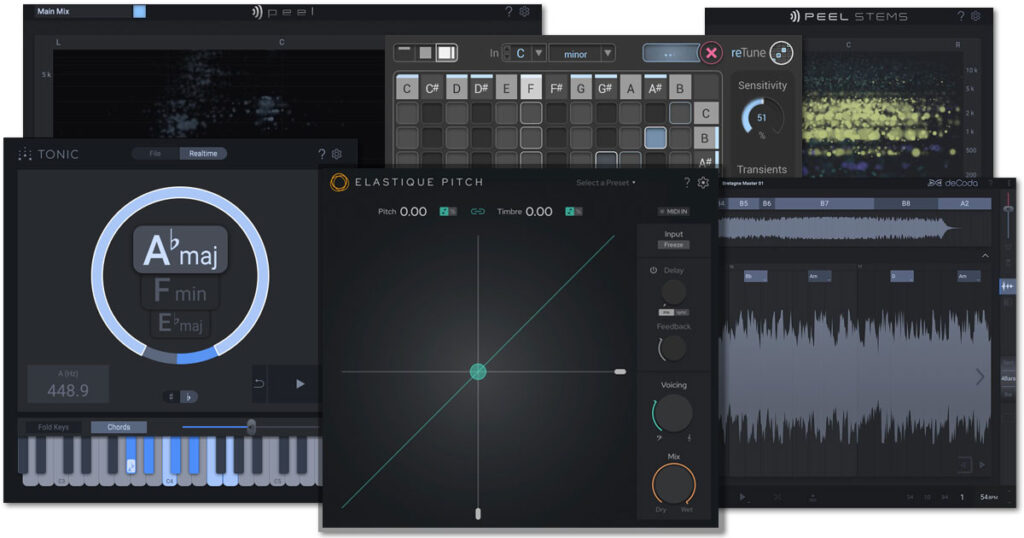The image size is (1024, 538).
Task: Click the red X button in reTune
Action: tap(710, 53)
